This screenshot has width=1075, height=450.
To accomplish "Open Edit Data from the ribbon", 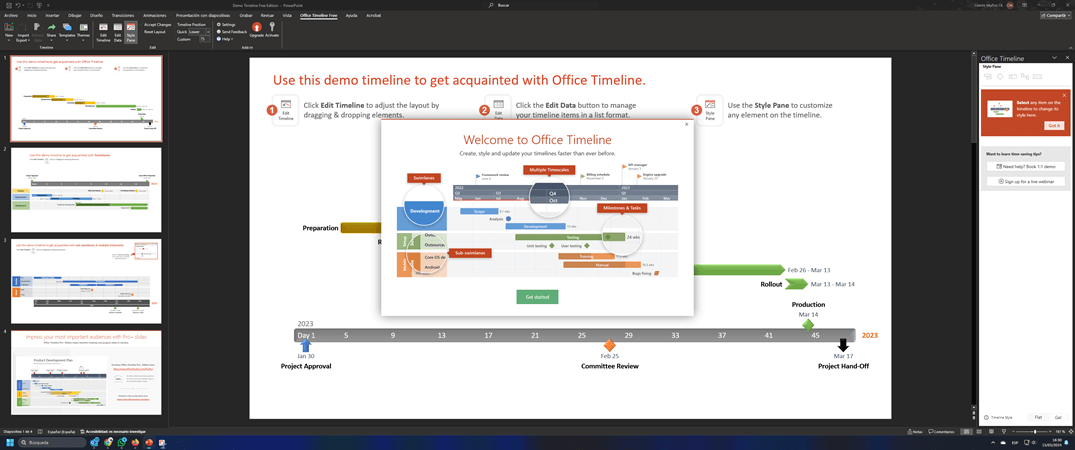I will 117,32.
